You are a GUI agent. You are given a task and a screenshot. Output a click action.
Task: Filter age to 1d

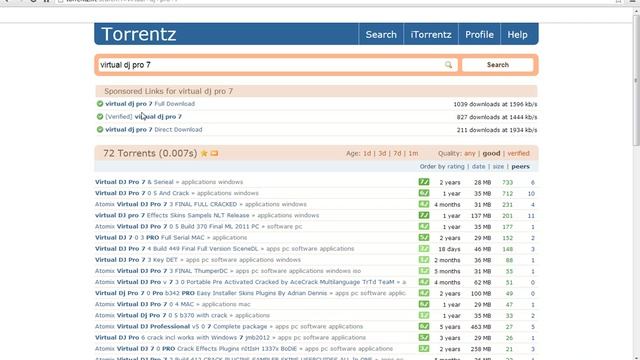(x=367, y=153)
